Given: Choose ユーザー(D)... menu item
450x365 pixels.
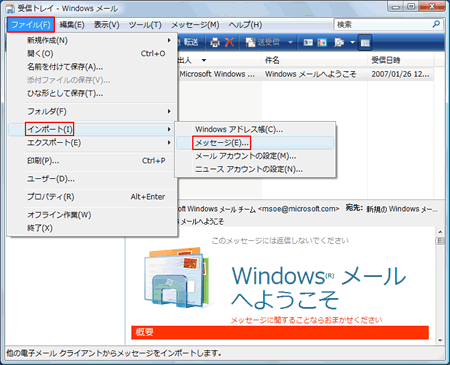Looking at the screenshot, I should pos(92,179).
